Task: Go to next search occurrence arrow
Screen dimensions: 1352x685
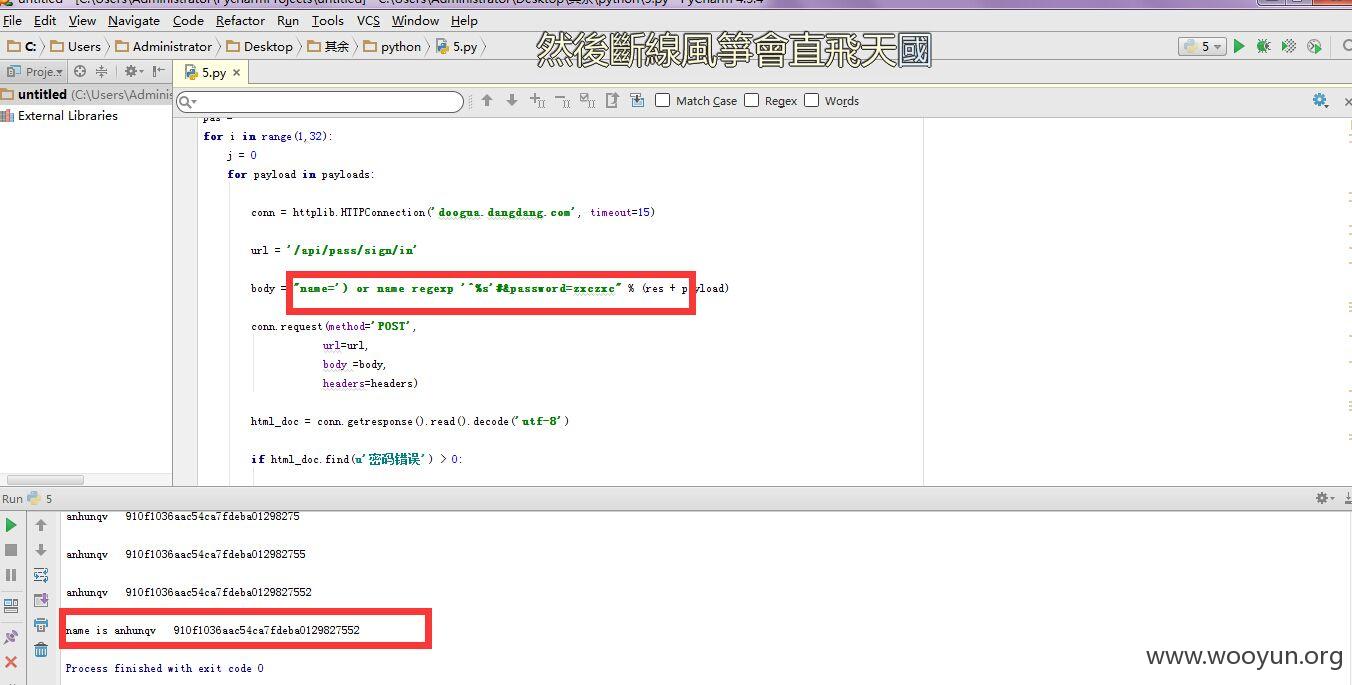Action: (x=512, y=100)
